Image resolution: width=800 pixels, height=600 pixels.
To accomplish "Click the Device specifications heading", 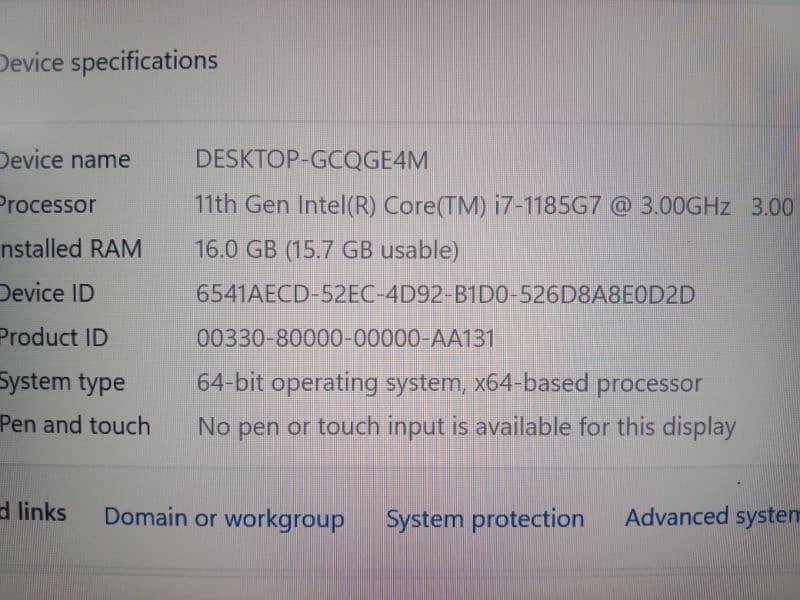I will (108, 62).
